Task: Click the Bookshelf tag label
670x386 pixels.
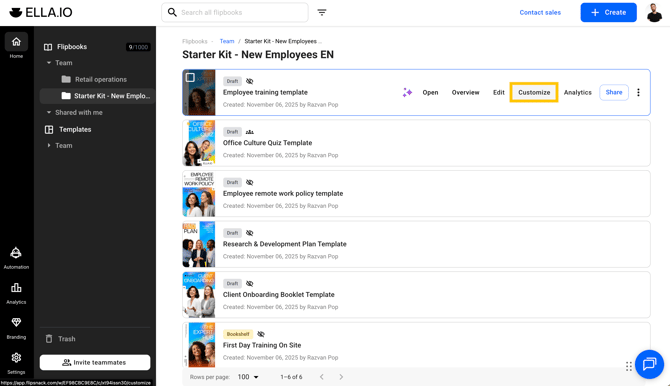Action: [238, 334]
